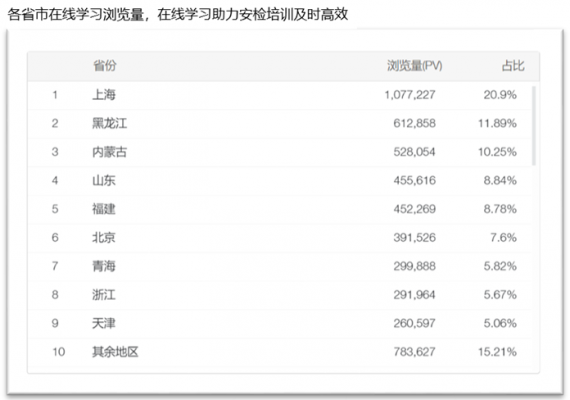Viewport: 570px width, 400px height.
Task: Select the 其余地区 row label
Action: (x=115, y=352)
